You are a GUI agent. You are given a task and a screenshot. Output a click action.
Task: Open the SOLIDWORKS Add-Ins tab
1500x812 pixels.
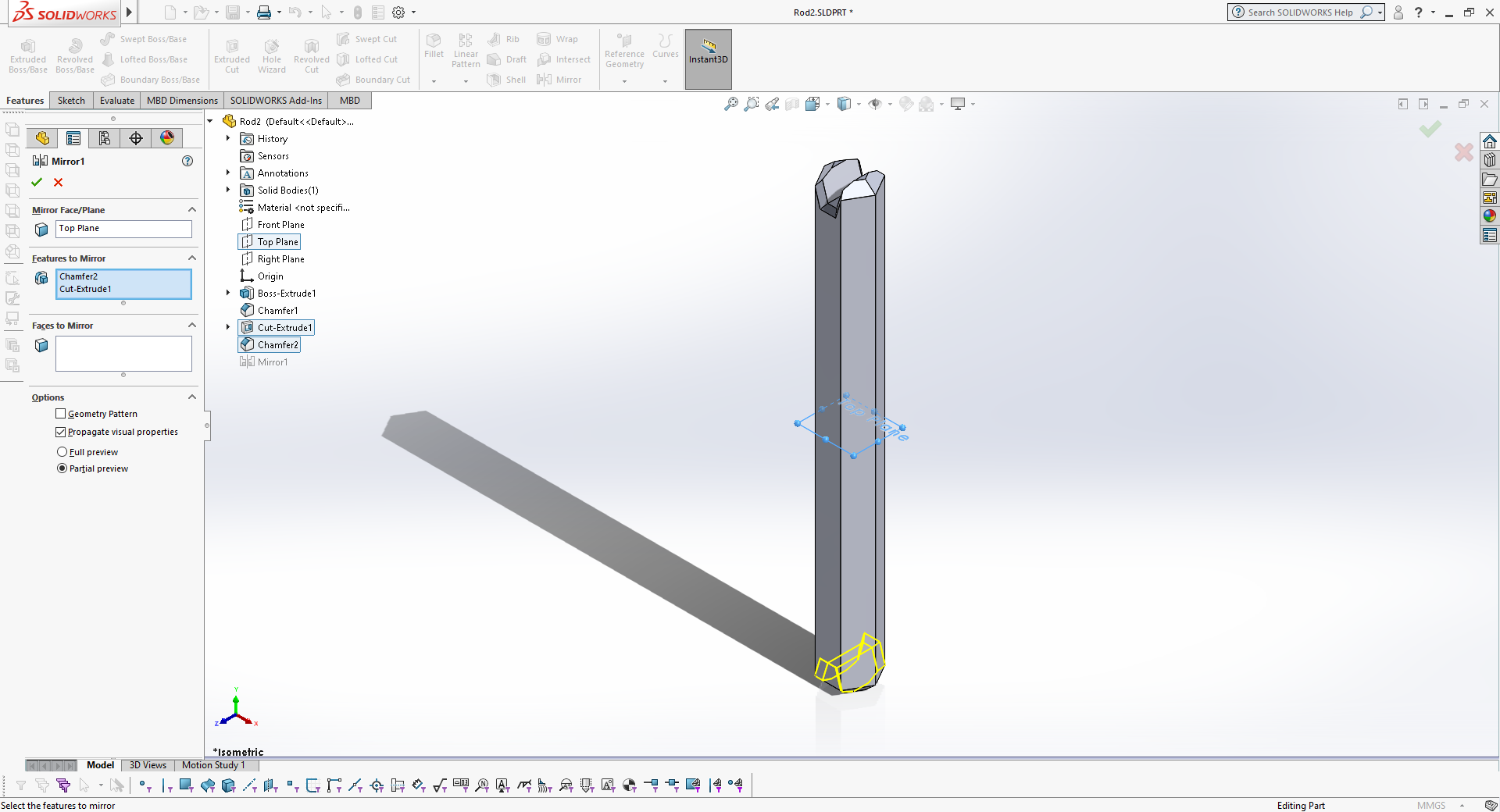276,101
